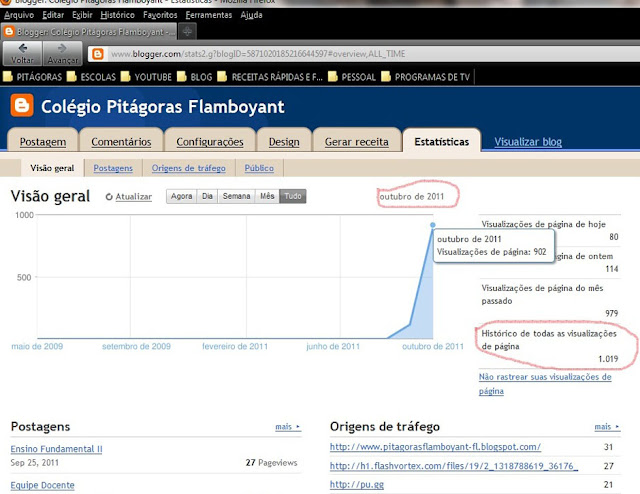Click the x-axis label maio de 2009

(37, 347)
